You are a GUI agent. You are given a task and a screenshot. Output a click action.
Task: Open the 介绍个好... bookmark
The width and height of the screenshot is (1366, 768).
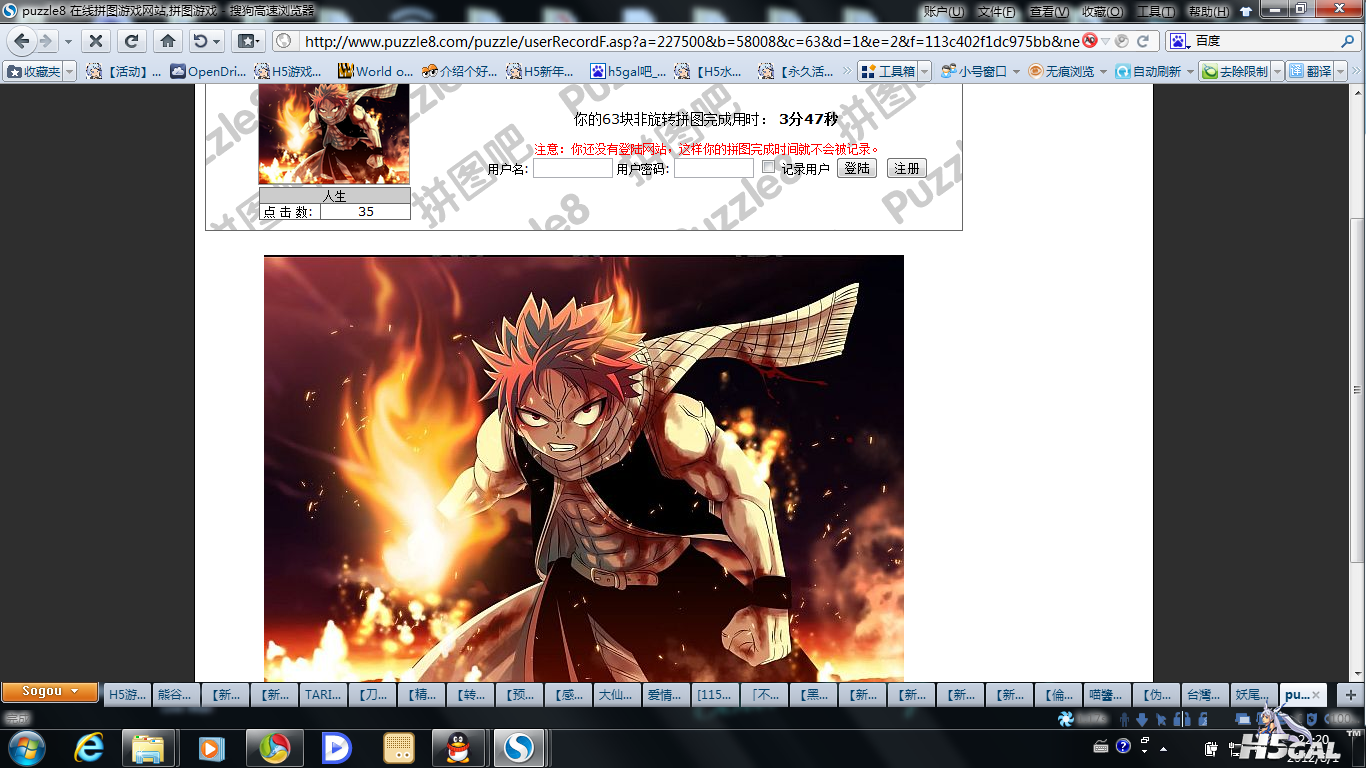pos(460,71)
